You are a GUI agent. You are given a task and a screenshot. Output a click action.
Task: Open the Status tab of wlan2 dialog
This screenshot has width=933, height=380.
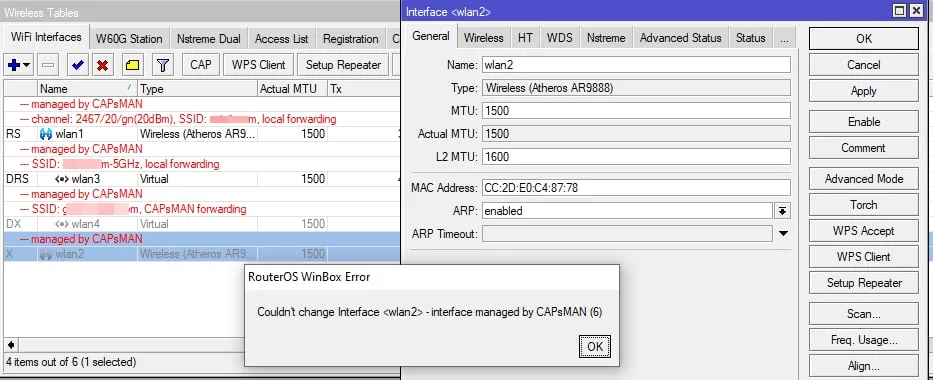(x=750, y=38)
